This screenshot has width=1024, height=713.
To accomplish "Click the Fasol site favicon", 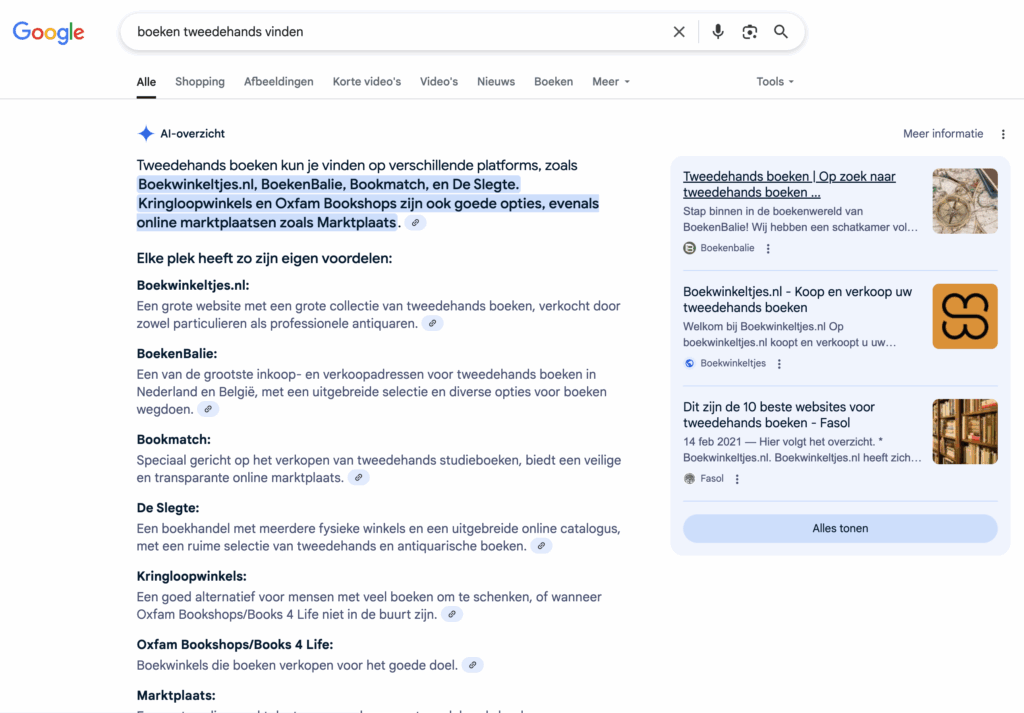I will click(689, 479).
